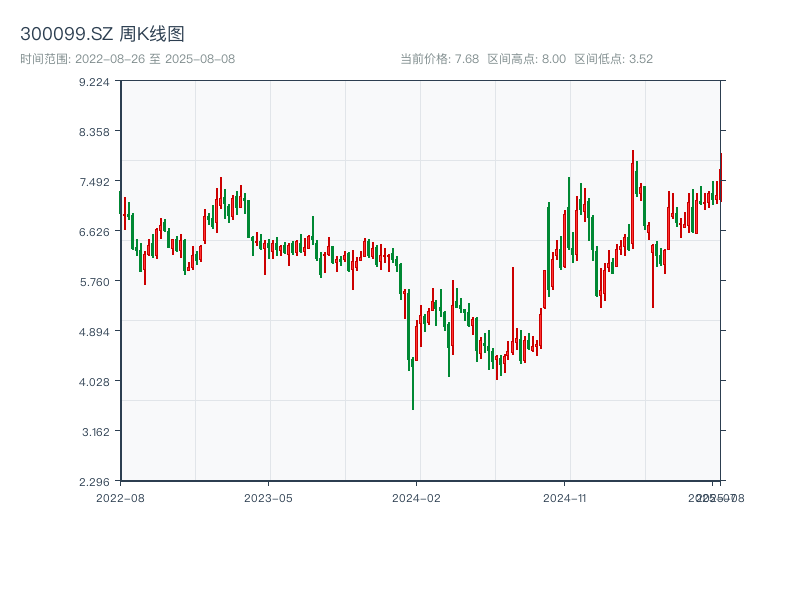Image resolution: width=800 pixels, height=600 pixels.
Task: Click the 2022-08 x-axis date label
Action: click(x=120, y=497)
